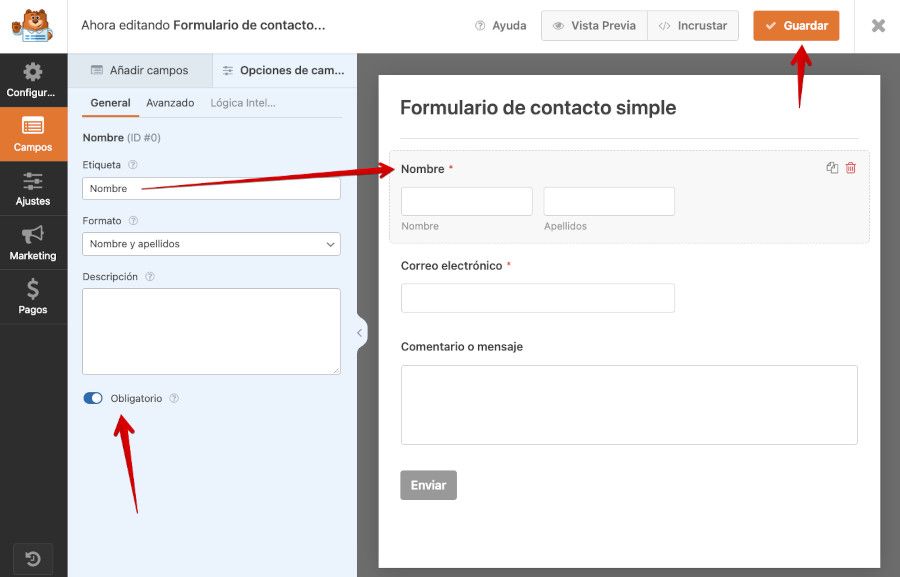Screen dimensions: 900x577
Task: Open the Configuración gear panel
Action: tap(33, 80)
